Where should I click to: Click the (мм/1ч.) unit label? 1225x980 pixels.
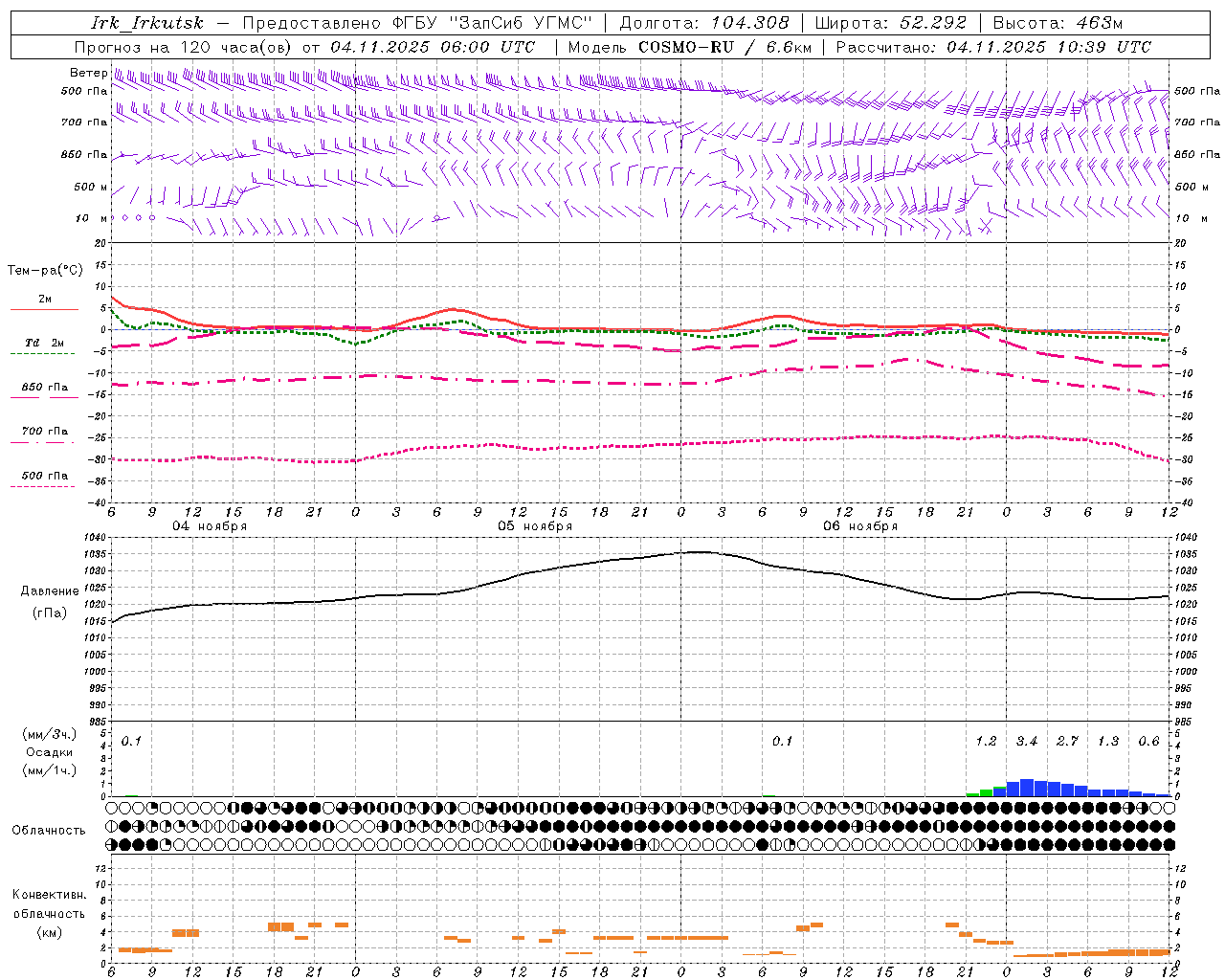tap(49, 770)
